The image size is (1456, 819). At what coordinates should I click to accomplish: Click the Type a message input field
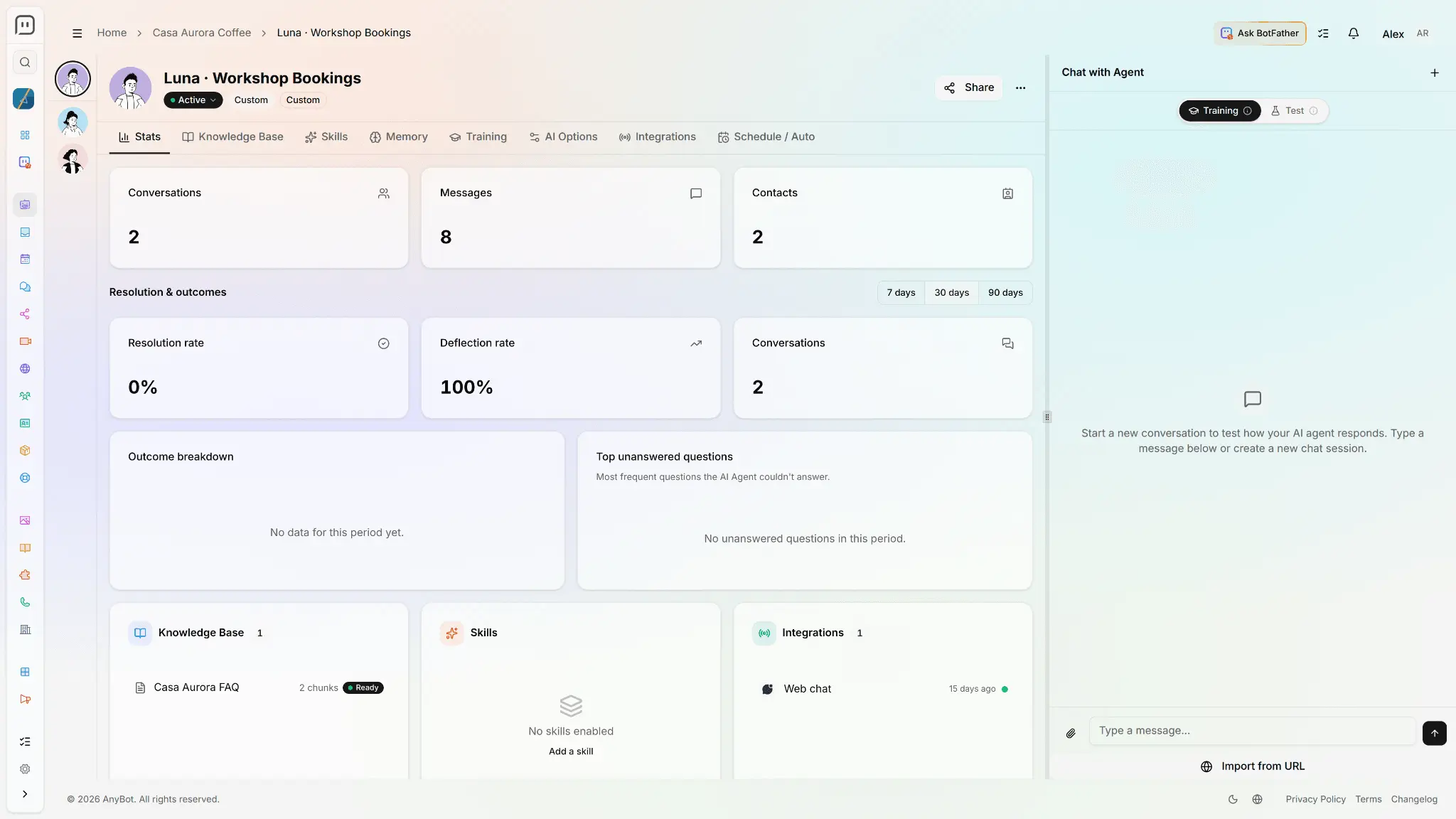(1252, 731)
